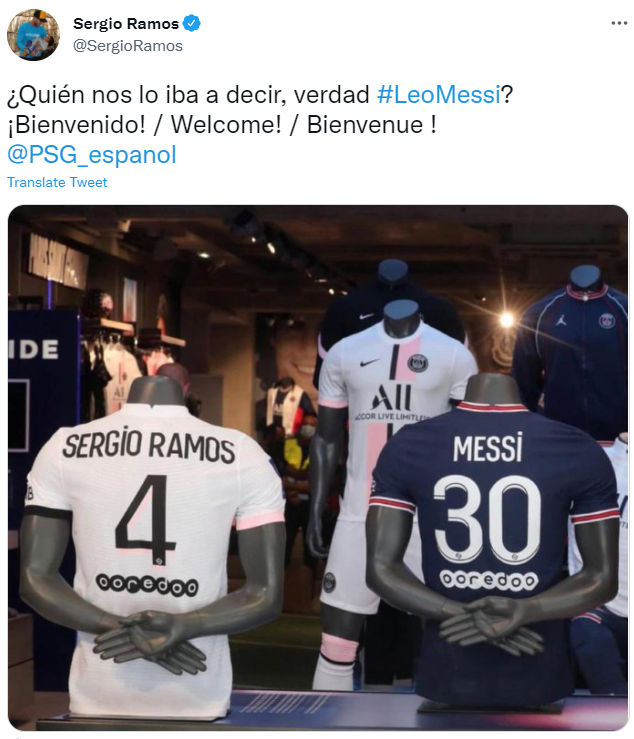The image size is (634, 739).
Task: Click the blue verified badge
Action: [x=191, y=23]
